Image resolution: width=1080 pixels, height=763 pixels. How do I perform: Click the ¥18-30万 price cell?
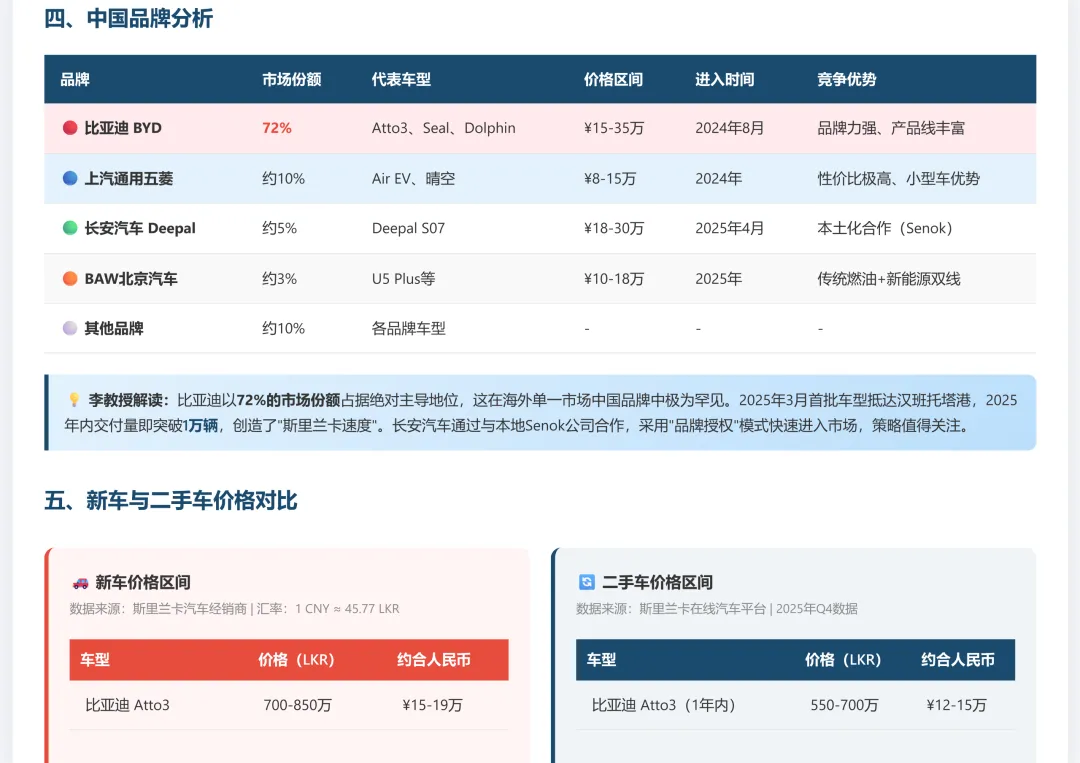[614, 228]
